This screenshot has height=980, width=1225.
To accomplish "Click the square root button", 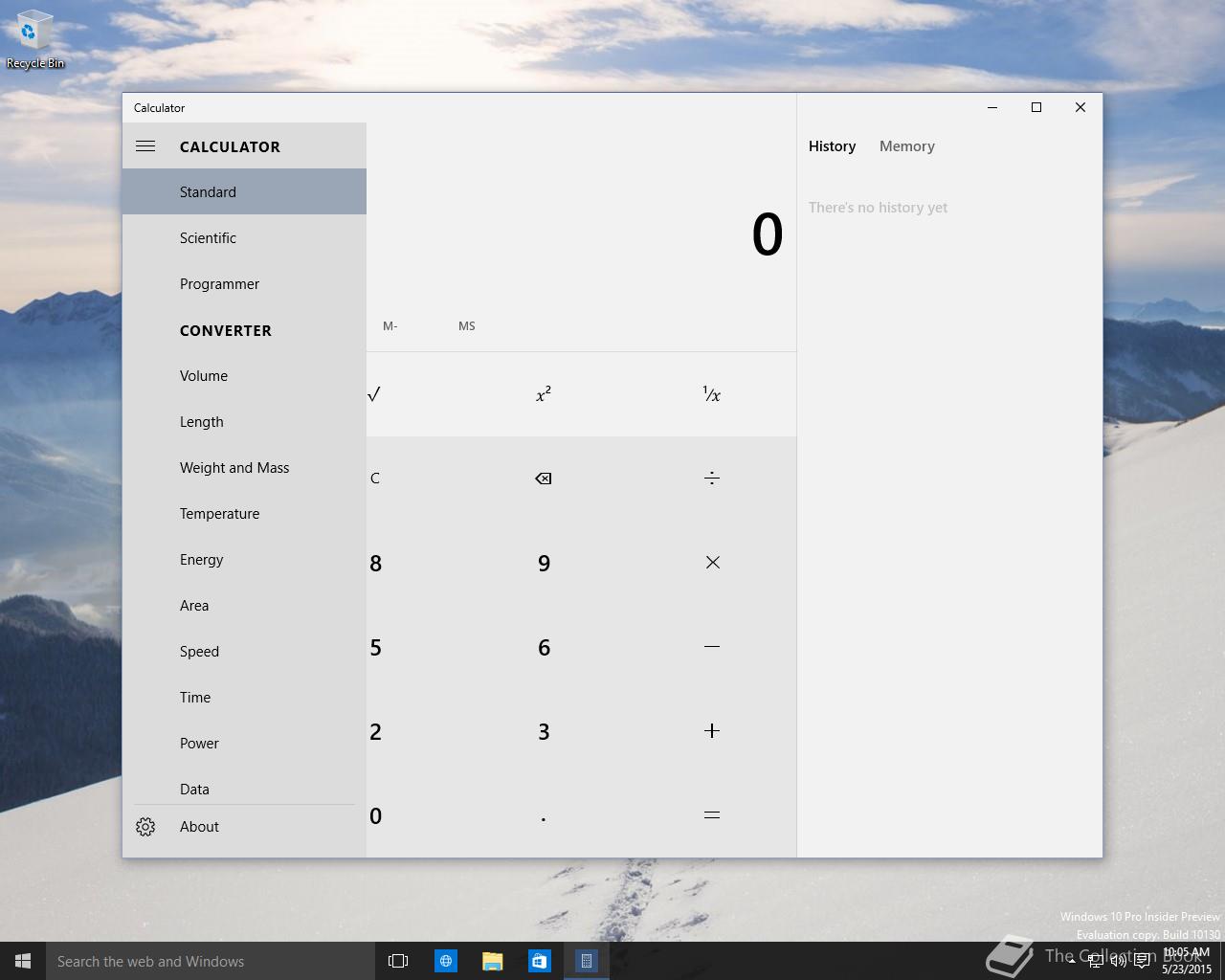I will [374, 394].
